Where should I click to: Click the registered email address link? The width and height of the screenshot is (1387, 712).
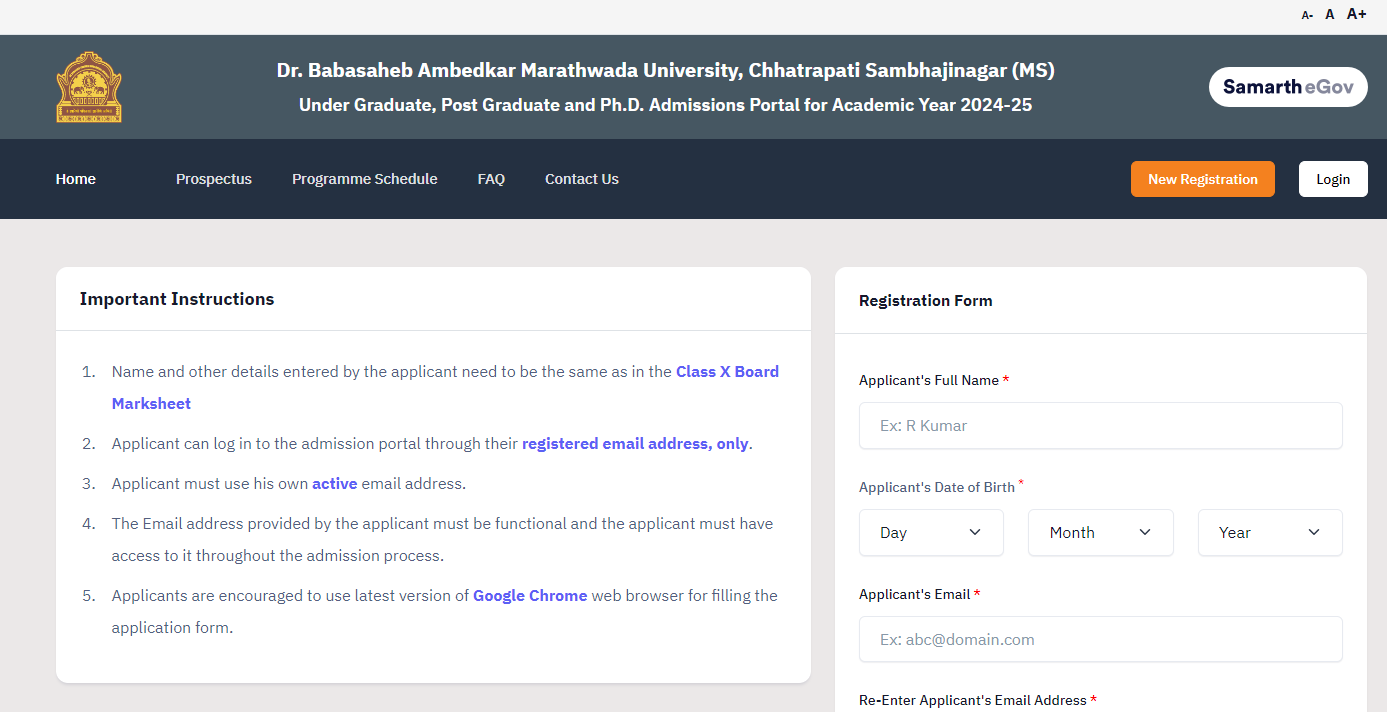[x=634, y=443]
